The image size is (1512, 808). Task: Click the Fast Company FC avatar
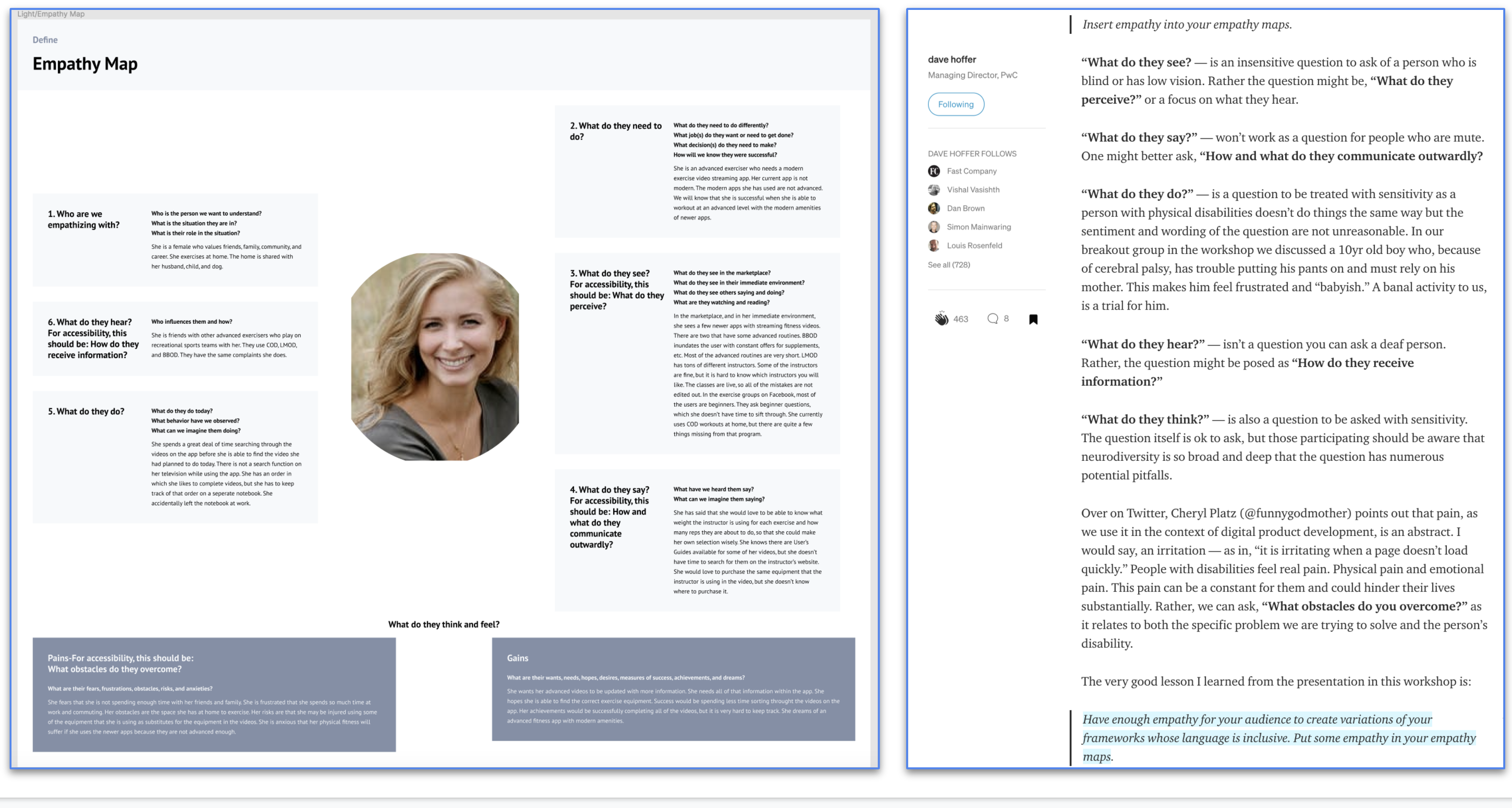point(934,171)
